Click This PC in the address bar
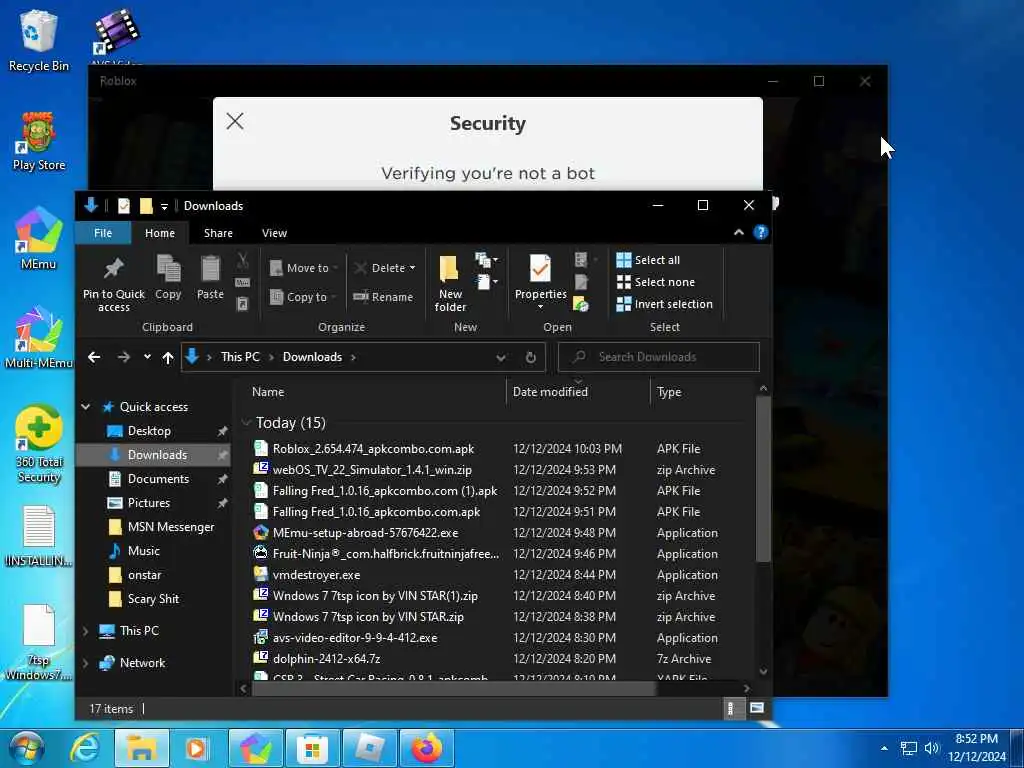The image size is (1024, 768). pos(240,357)
